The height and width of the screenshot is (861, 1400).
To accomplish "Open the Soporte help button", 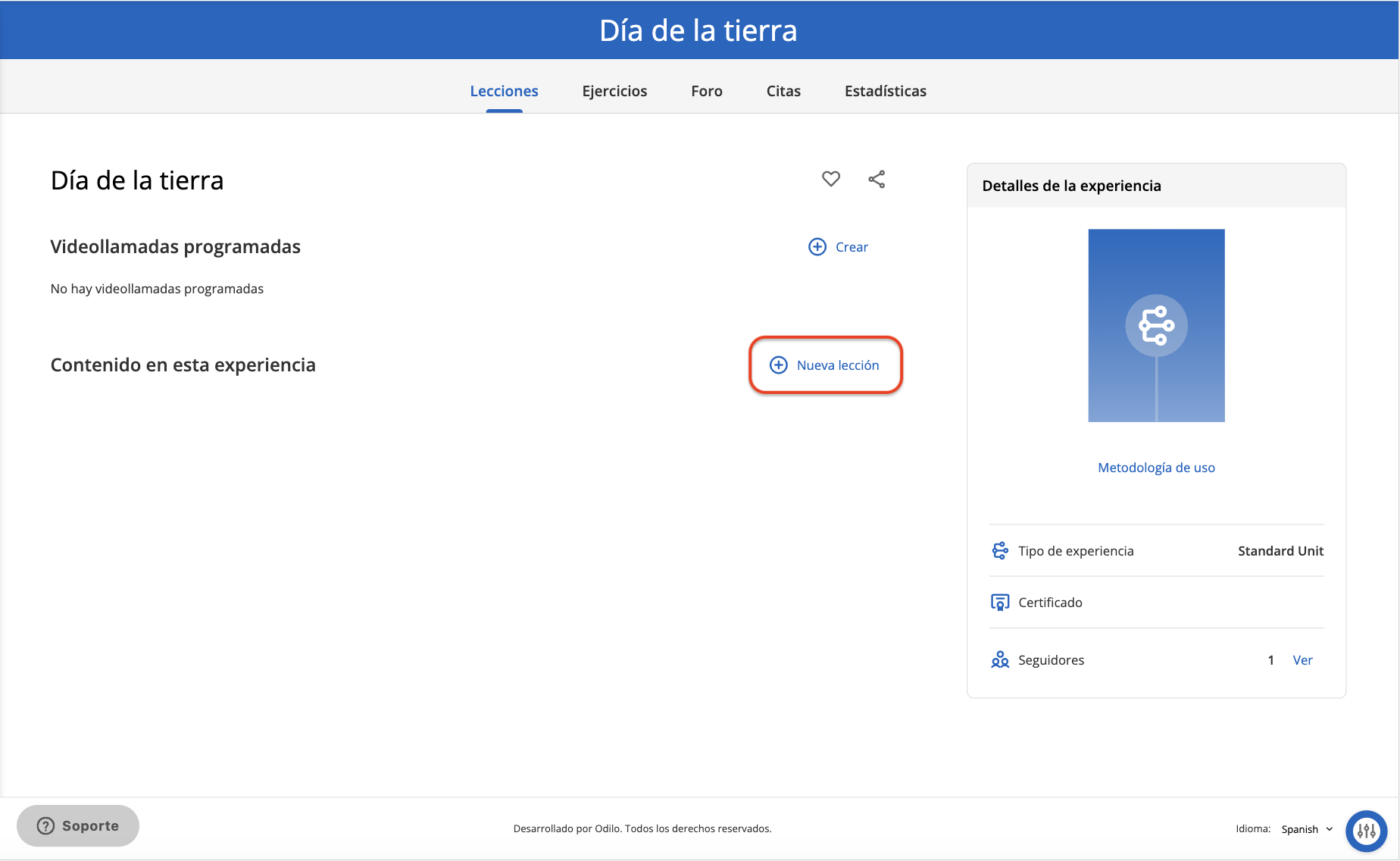I will [78, 826].
